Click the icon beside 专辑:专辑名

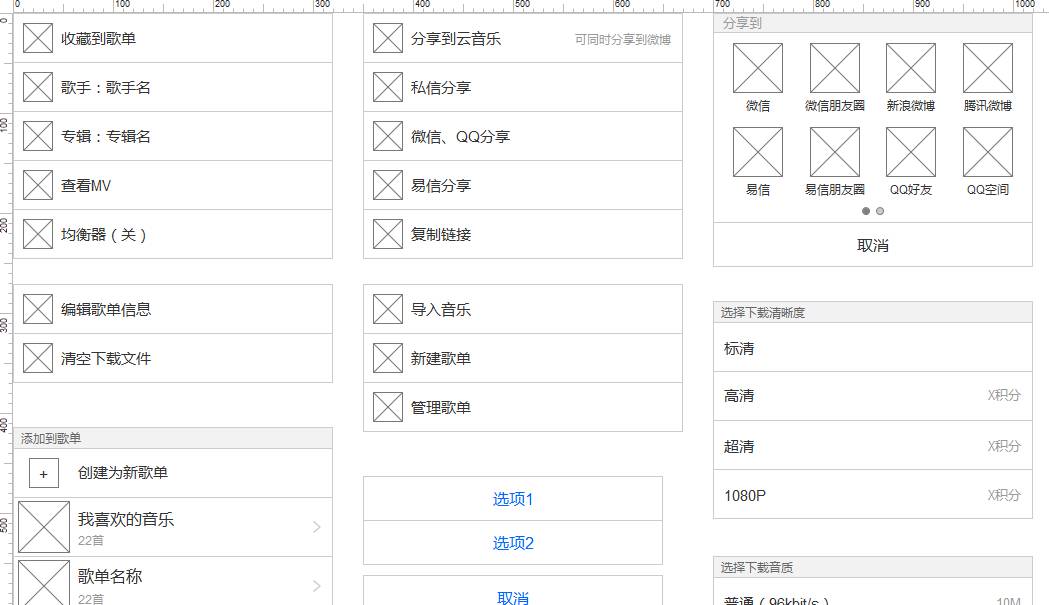pos(37,136)
